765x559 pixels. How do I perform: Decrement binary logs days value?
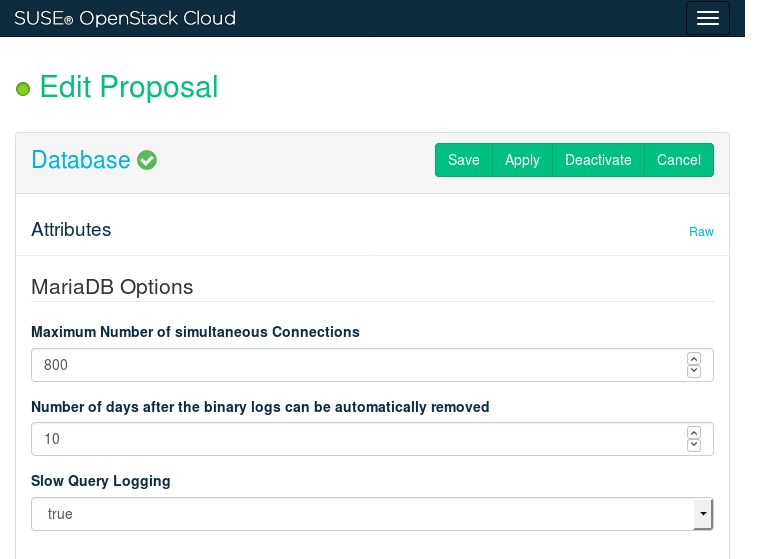694,445
